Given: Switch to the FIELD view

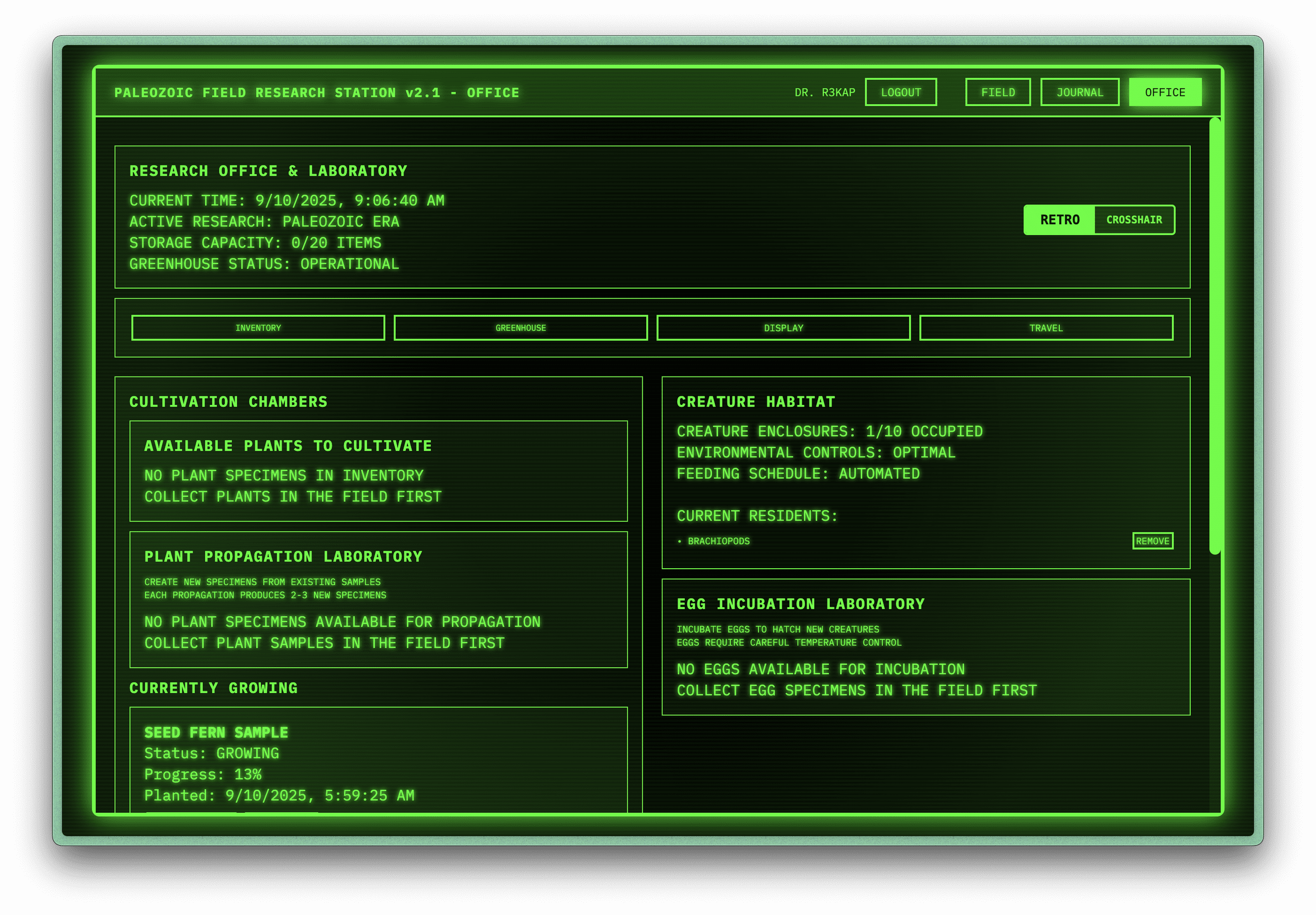Looking at the screenshot, I should click(997, 93).
